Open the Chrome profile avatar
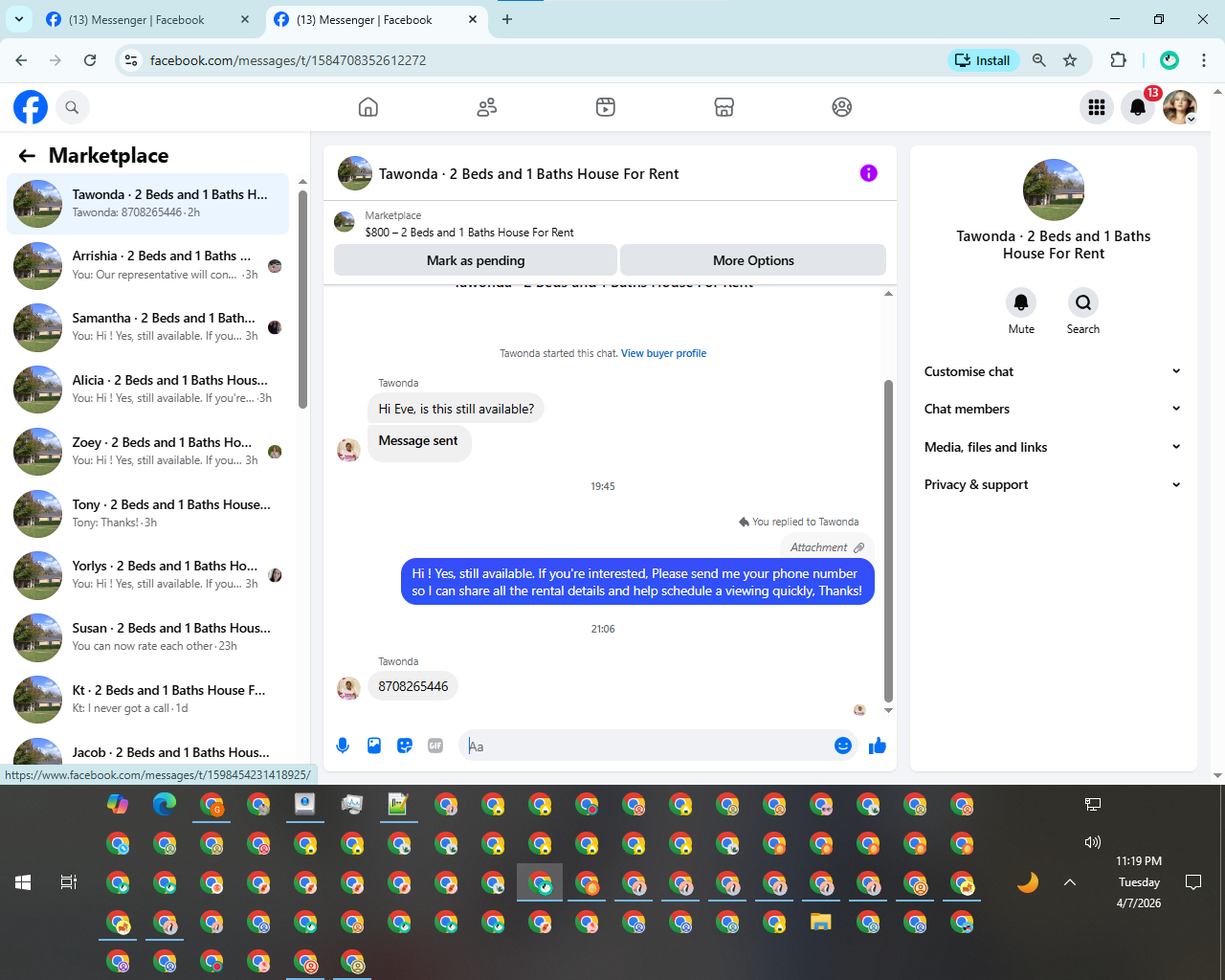 [1169, 60]
